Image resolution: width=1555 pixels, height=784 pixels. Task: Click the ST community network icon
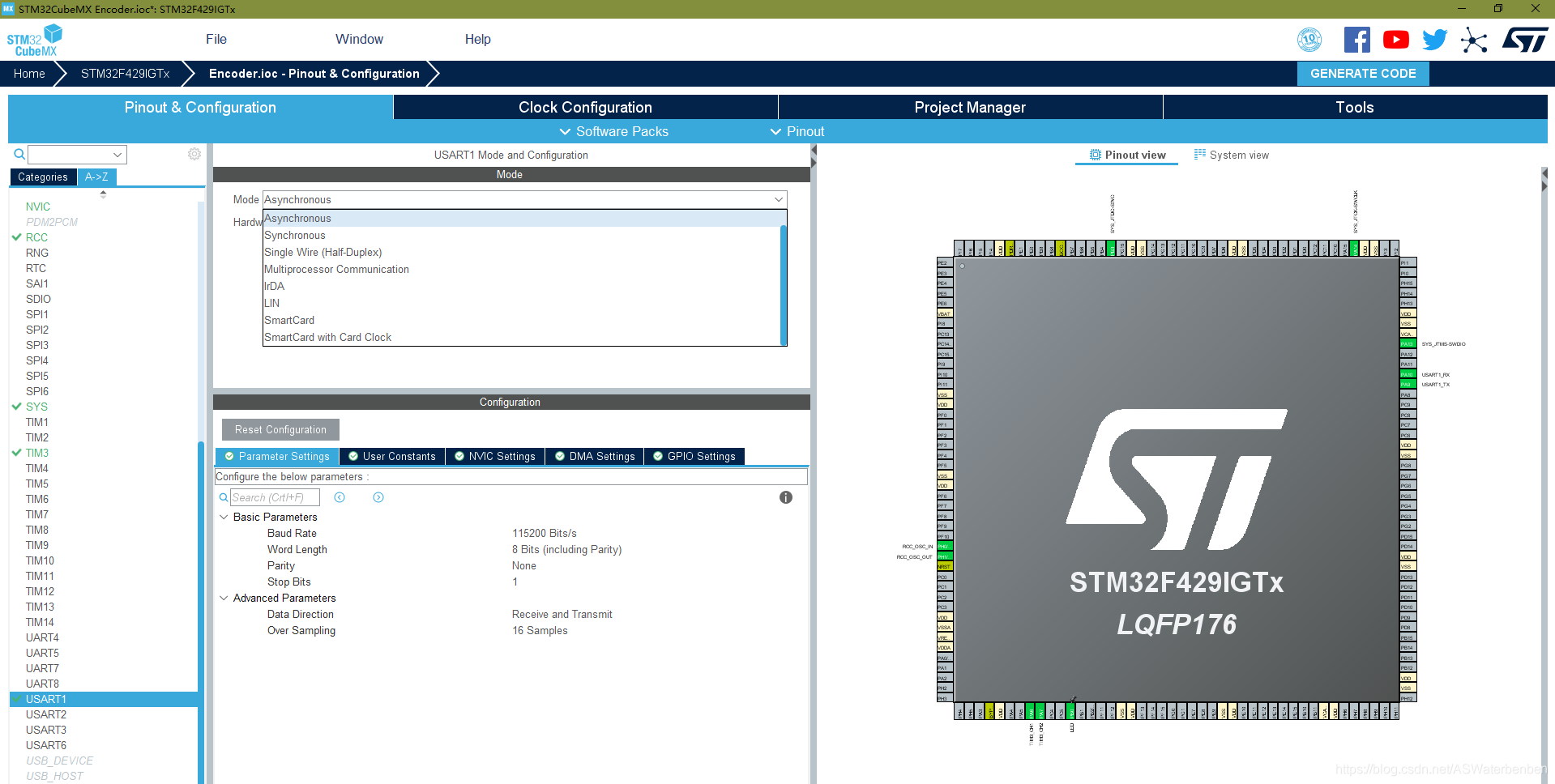click(x=1474, y=40)
